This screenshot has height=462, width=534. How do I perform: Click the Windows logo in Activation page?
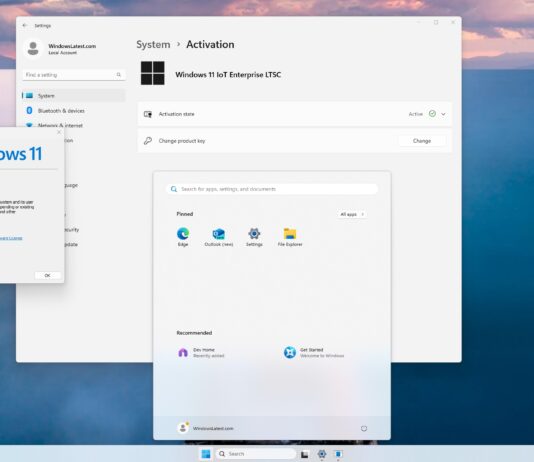[153, 73]
